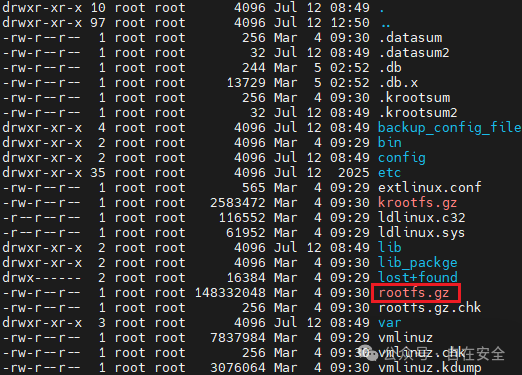Click the bin directory name
Screen dimensions: 522x375
point(390,143)
